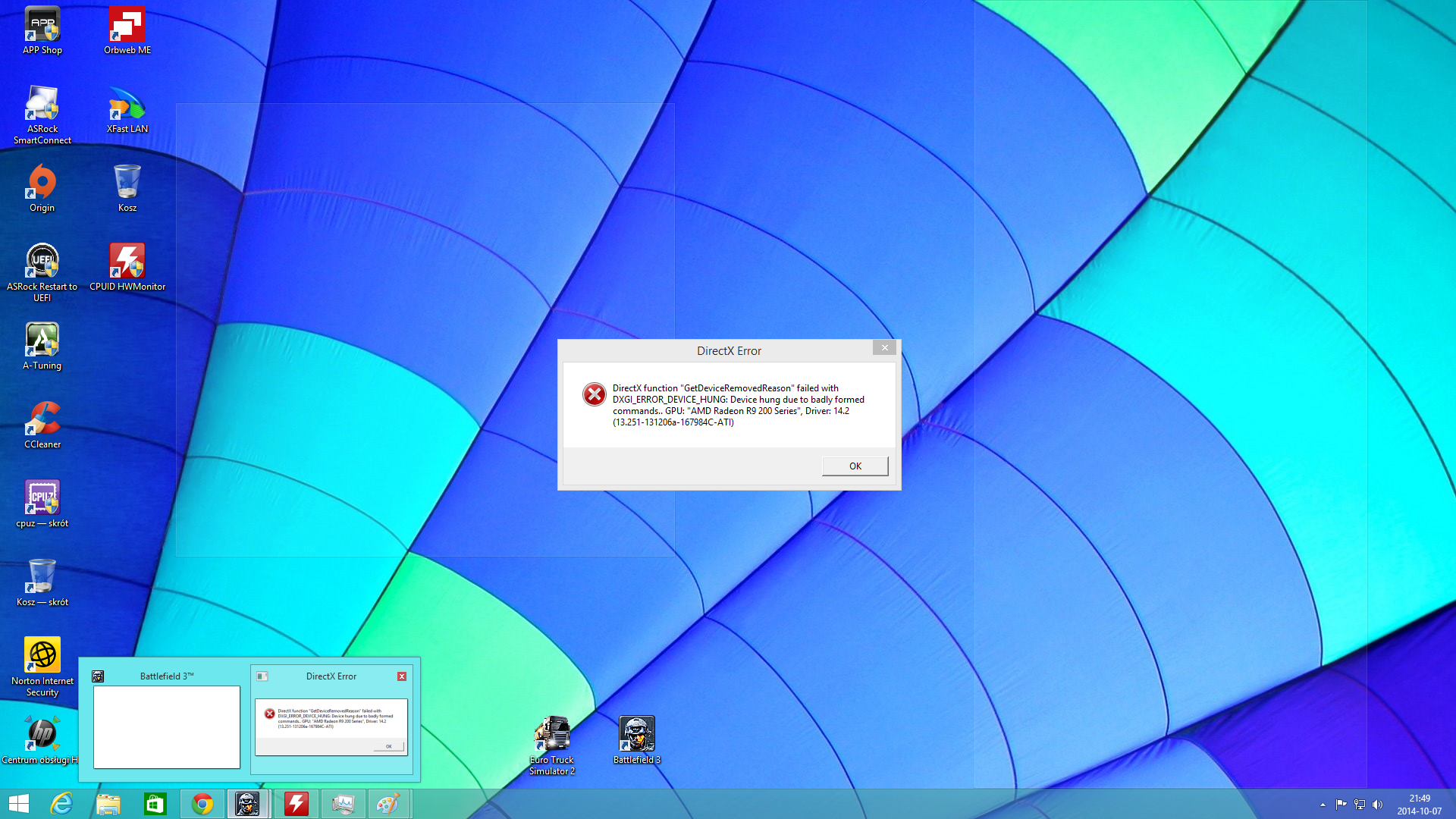Switch to Google Chrome in the taskbar
Screen dimensions: 1456x819
click(x=202, y=804)
